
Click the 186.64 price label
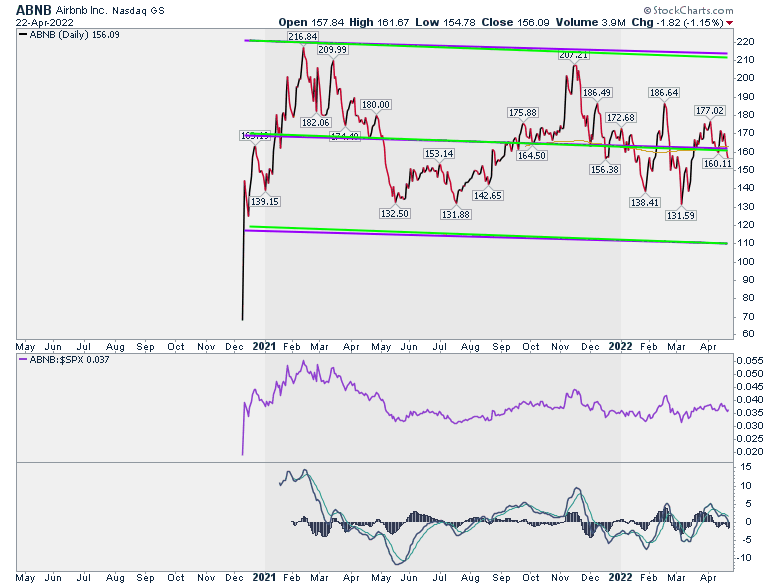point(664,93)
